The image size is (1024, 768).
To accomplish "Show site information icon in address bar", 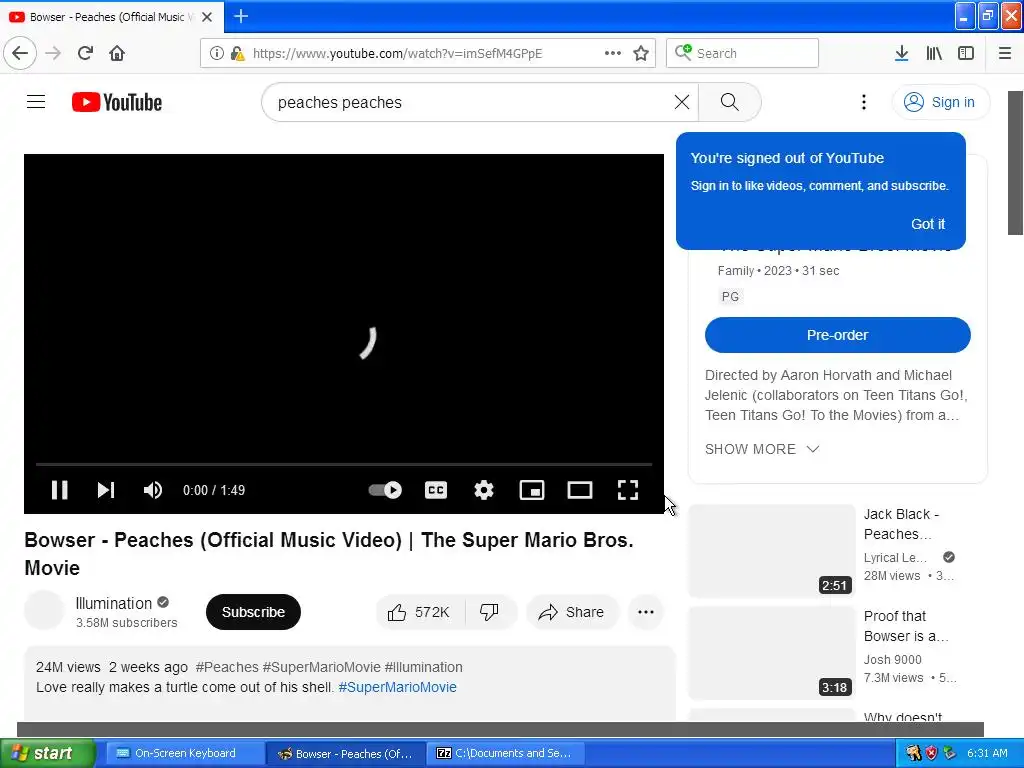I will point(216,53).
